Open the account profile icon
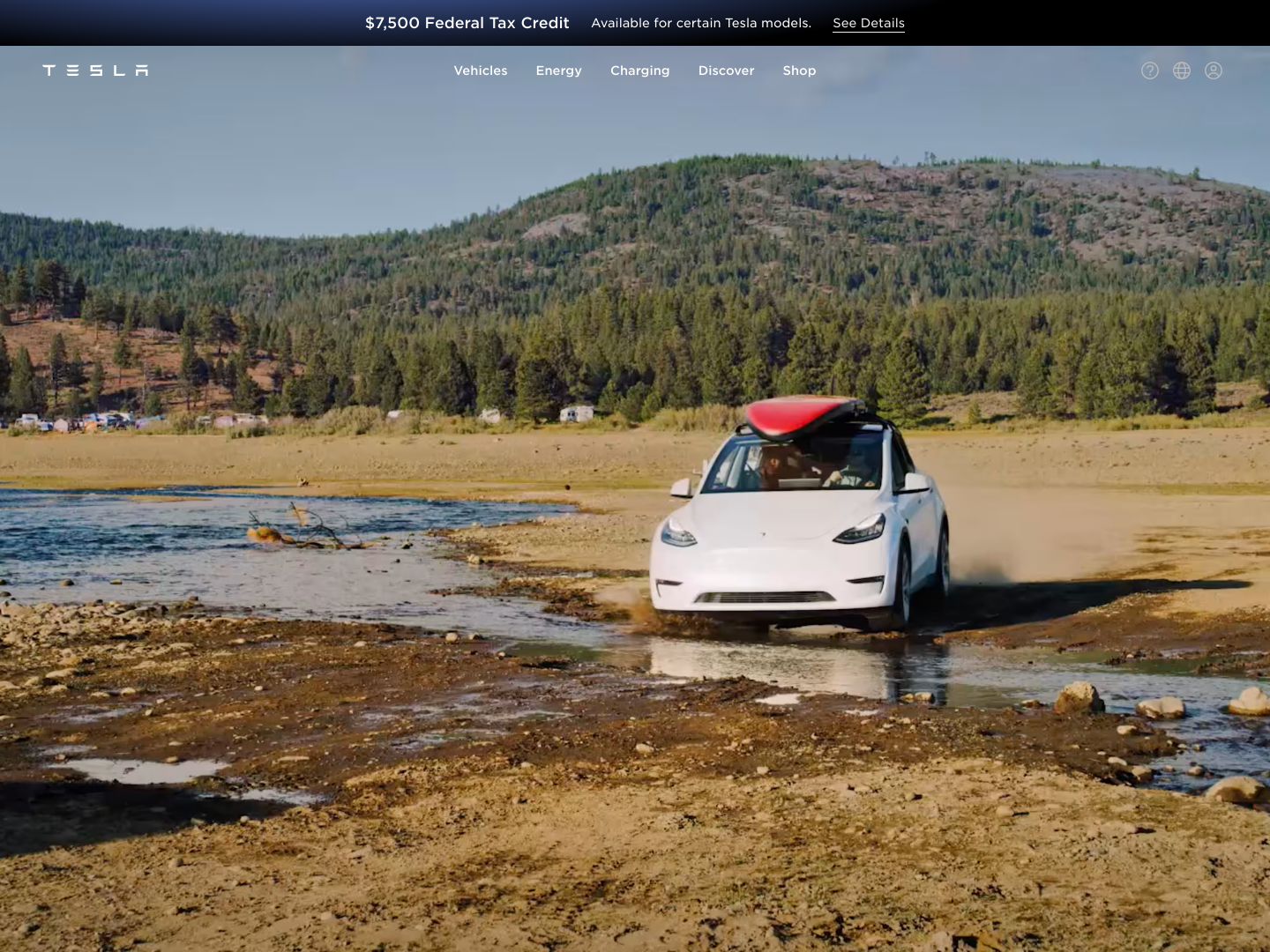 pyautogui.click(x=1214, y=71)
